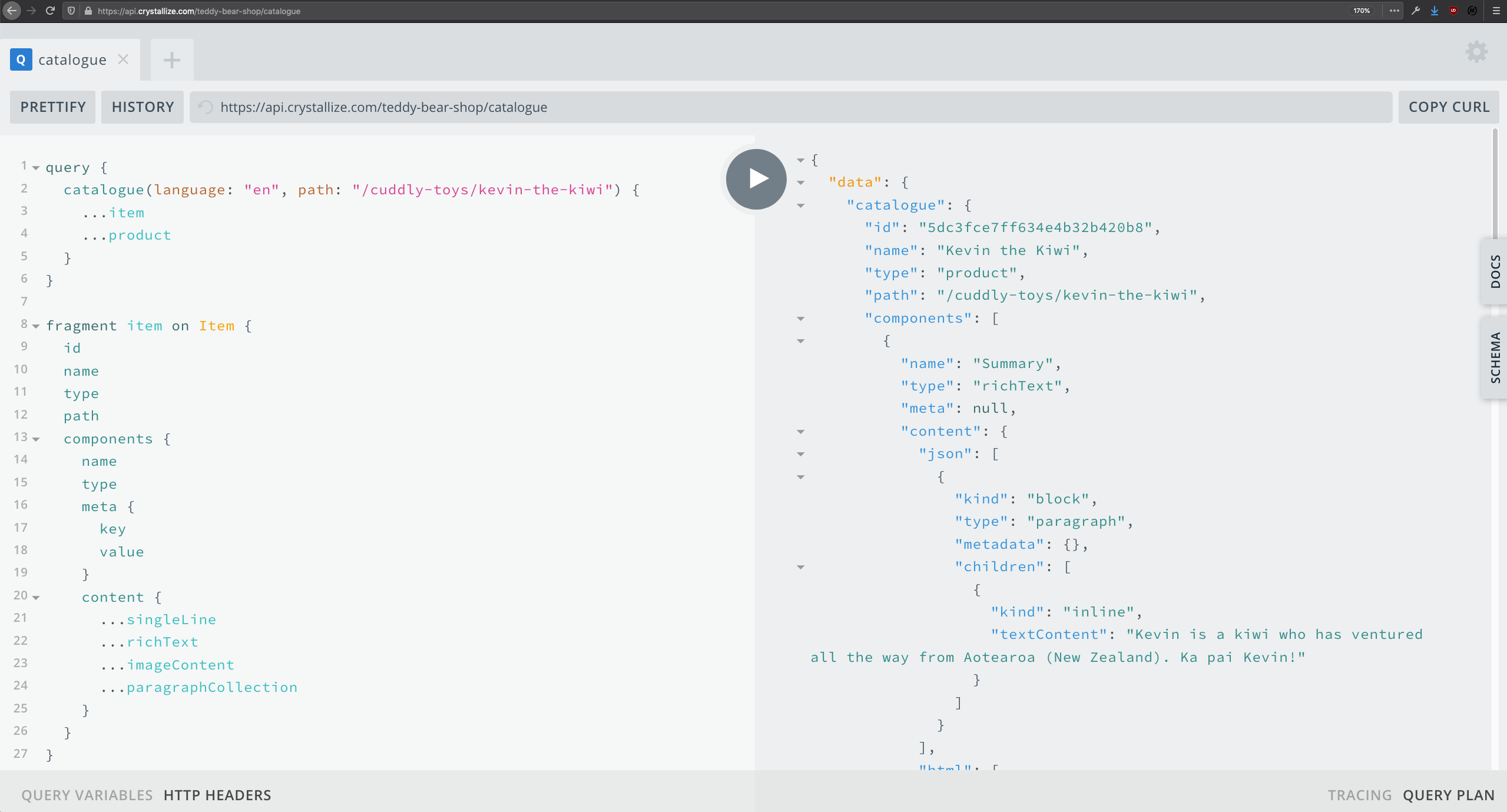Click the "Kevin the Kiwi" value in the response
The height and width of the screenshot is (812, 1507).
1008,250
